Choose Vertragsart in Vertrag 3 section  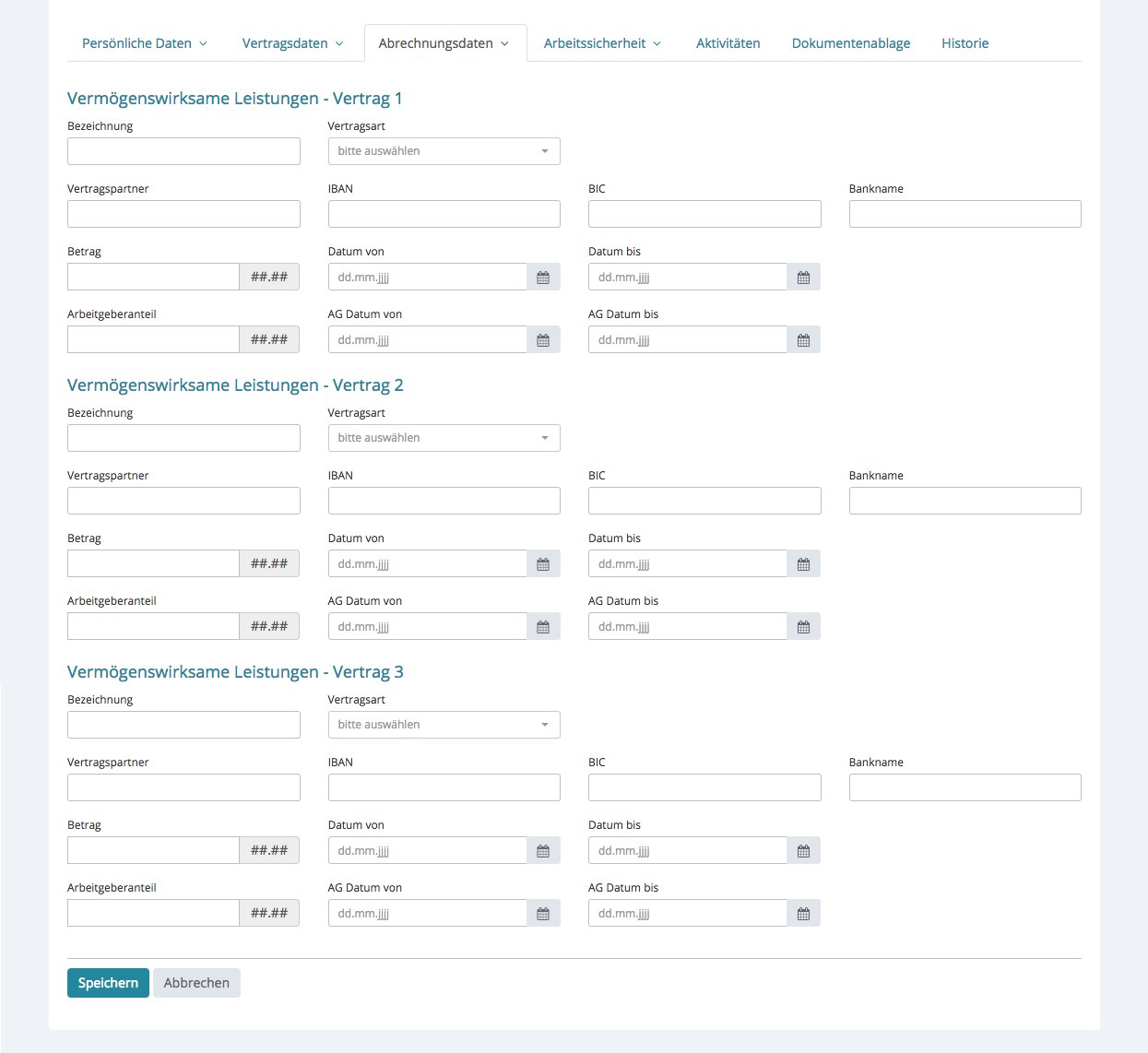(x=444, y=725)
